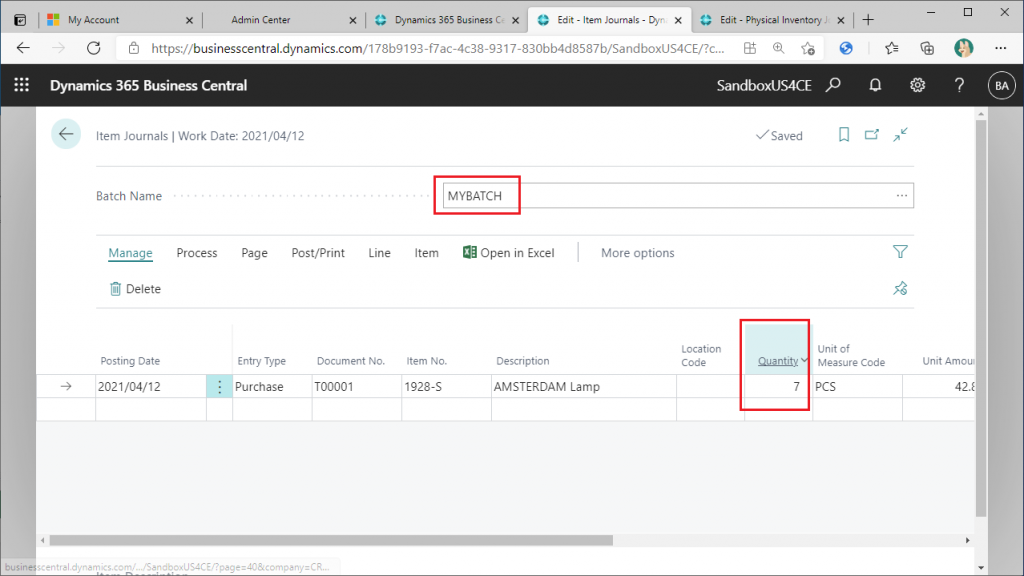The width and height of the screenshot is (1024, 576).
Task: Pin the action bar
Action: pyautogui.click(x=901, y=288)
